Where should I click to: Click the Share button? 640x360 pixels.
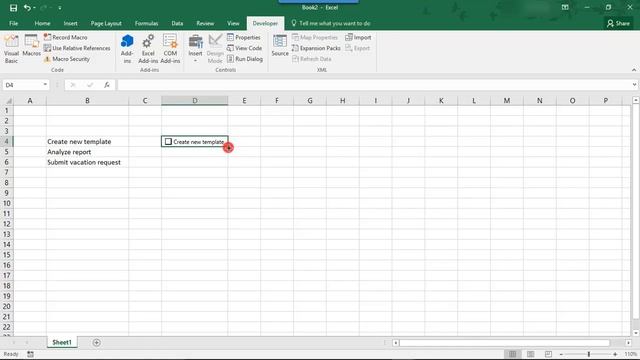click(x=618, y=23)
